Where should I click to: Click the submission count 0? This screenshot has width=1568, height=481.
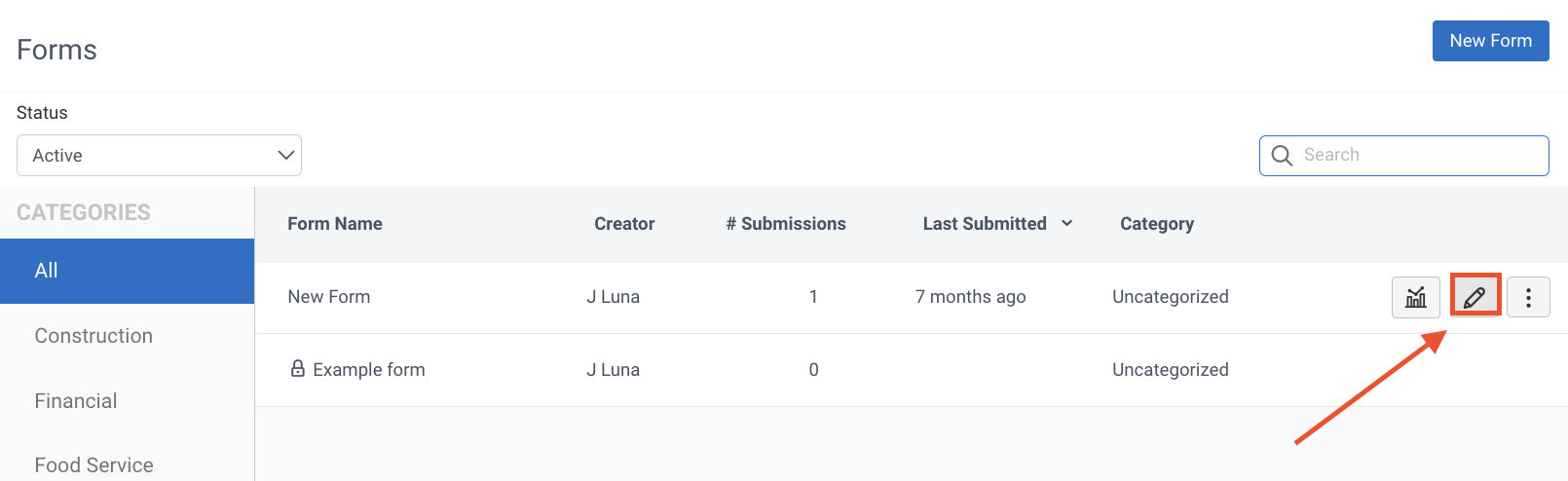coord(813,370)
